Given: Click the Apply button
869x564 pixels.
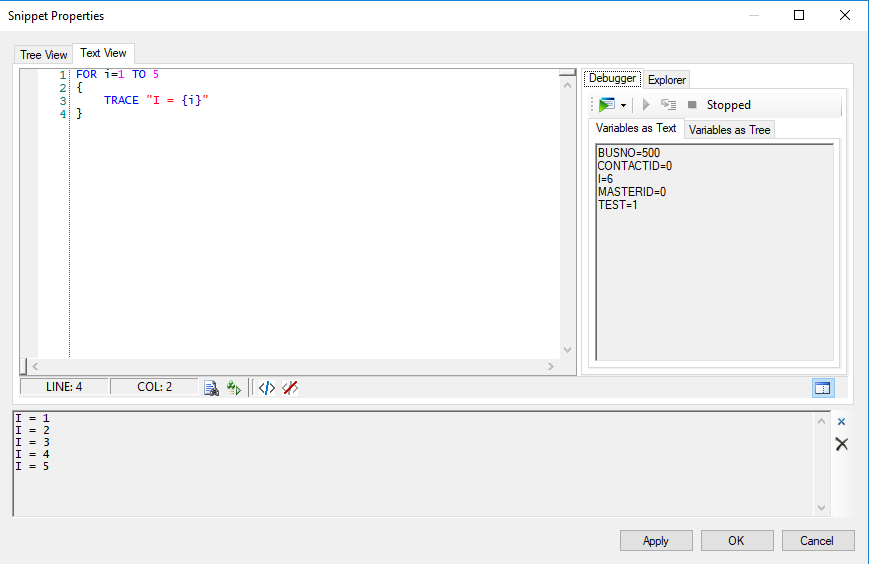Looking at the screenshot, I should (655, 541).
